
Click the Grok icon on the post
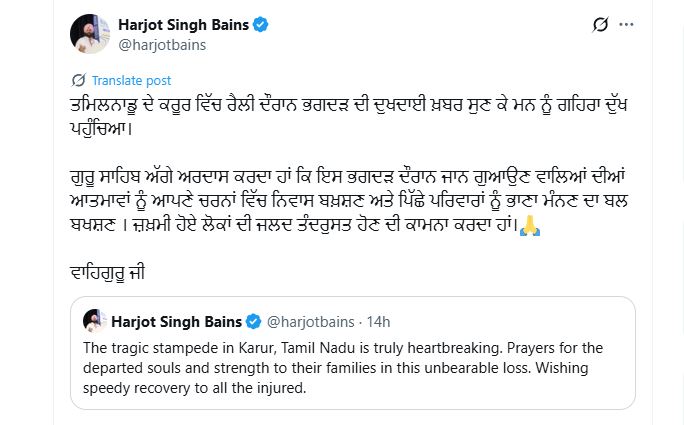(600, 25)
